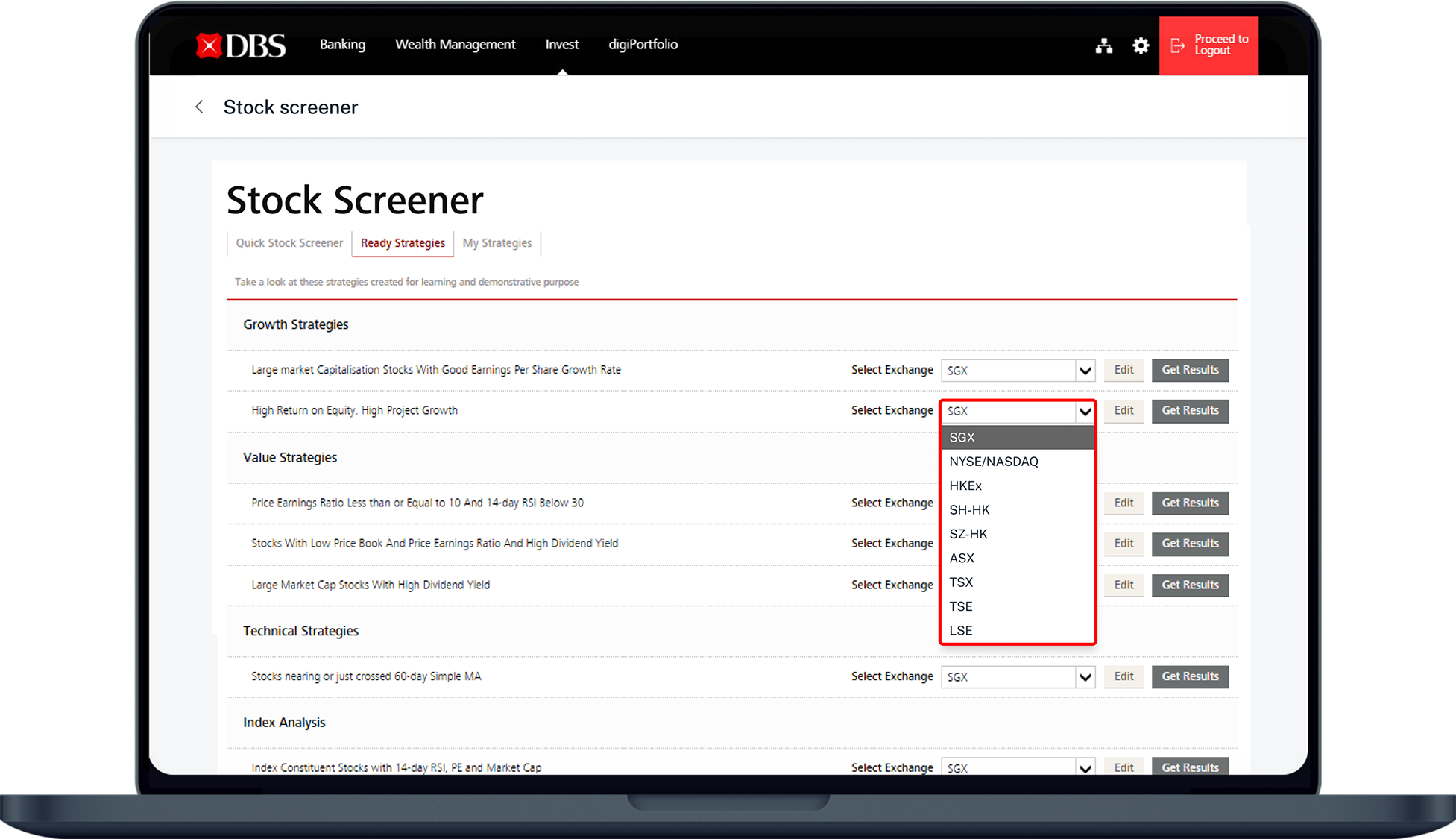The image size is (1456, 839).
Task: Edit the Large market Capitalisation strategy
Action: 1123,370
